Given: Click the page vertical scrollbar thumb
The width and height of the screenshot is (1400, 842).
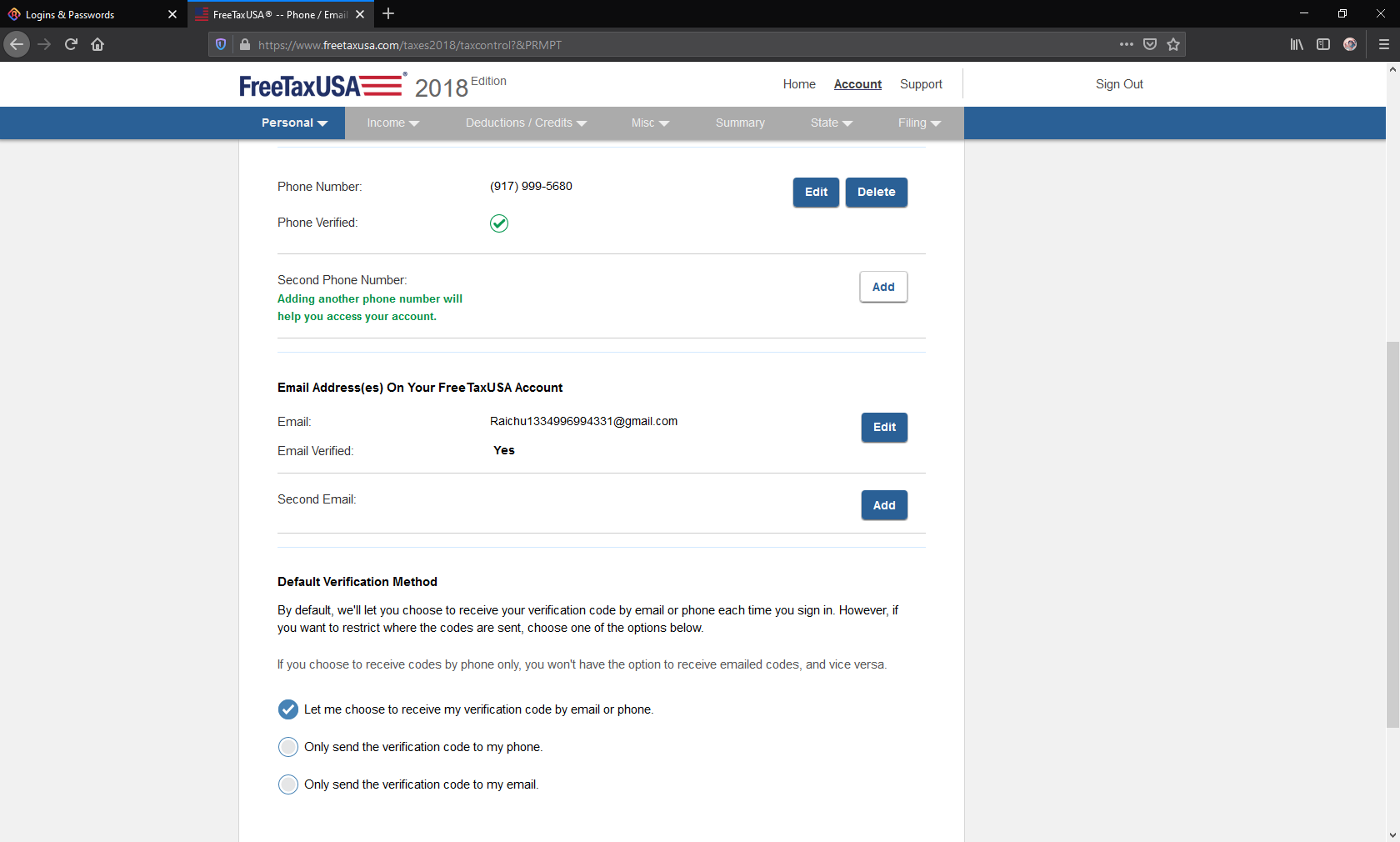Looking at the screenshot, I should click(x=1392, y=534).
